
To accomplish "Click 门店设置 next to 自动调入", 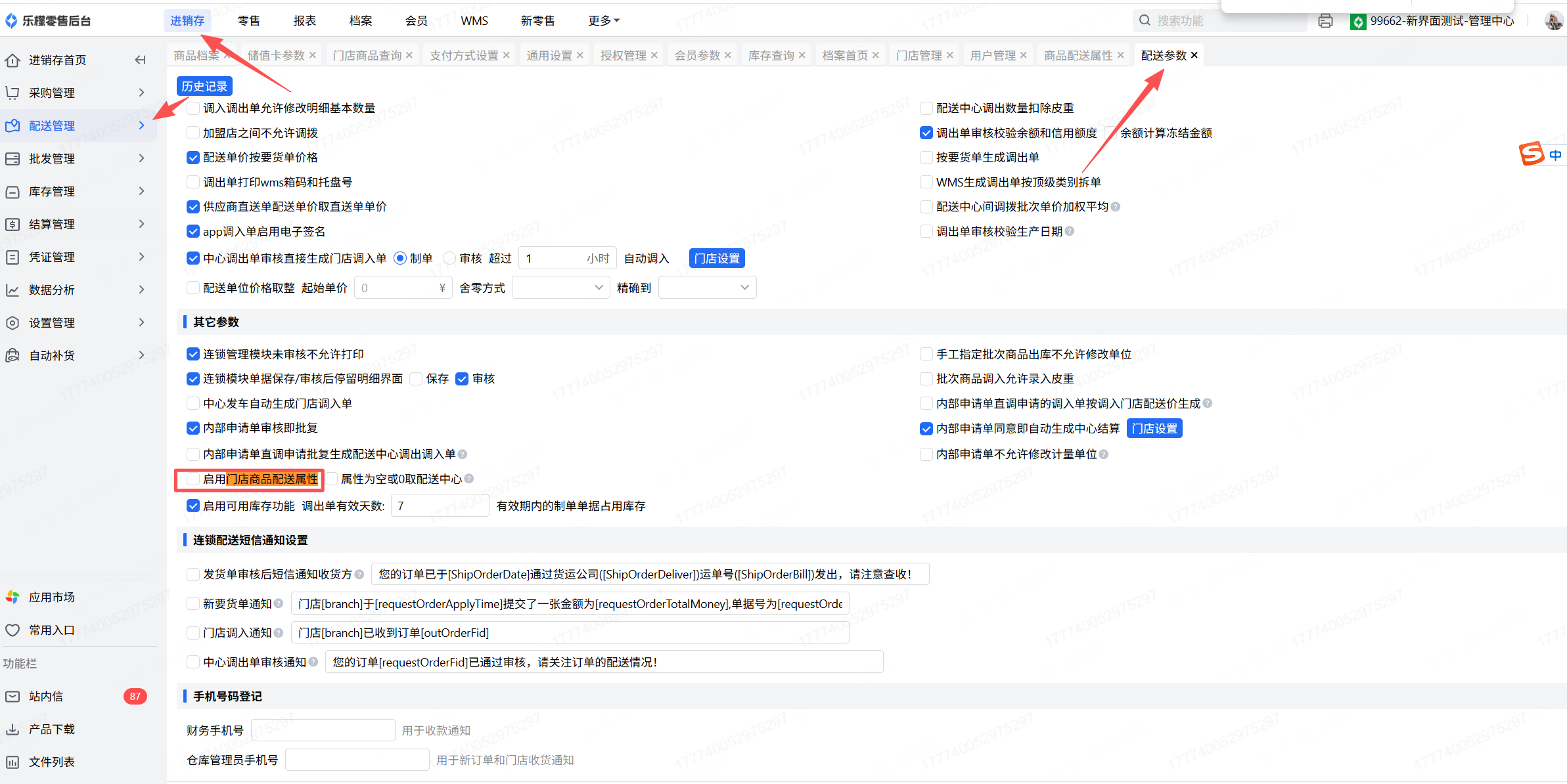I will tap(717, 259).
